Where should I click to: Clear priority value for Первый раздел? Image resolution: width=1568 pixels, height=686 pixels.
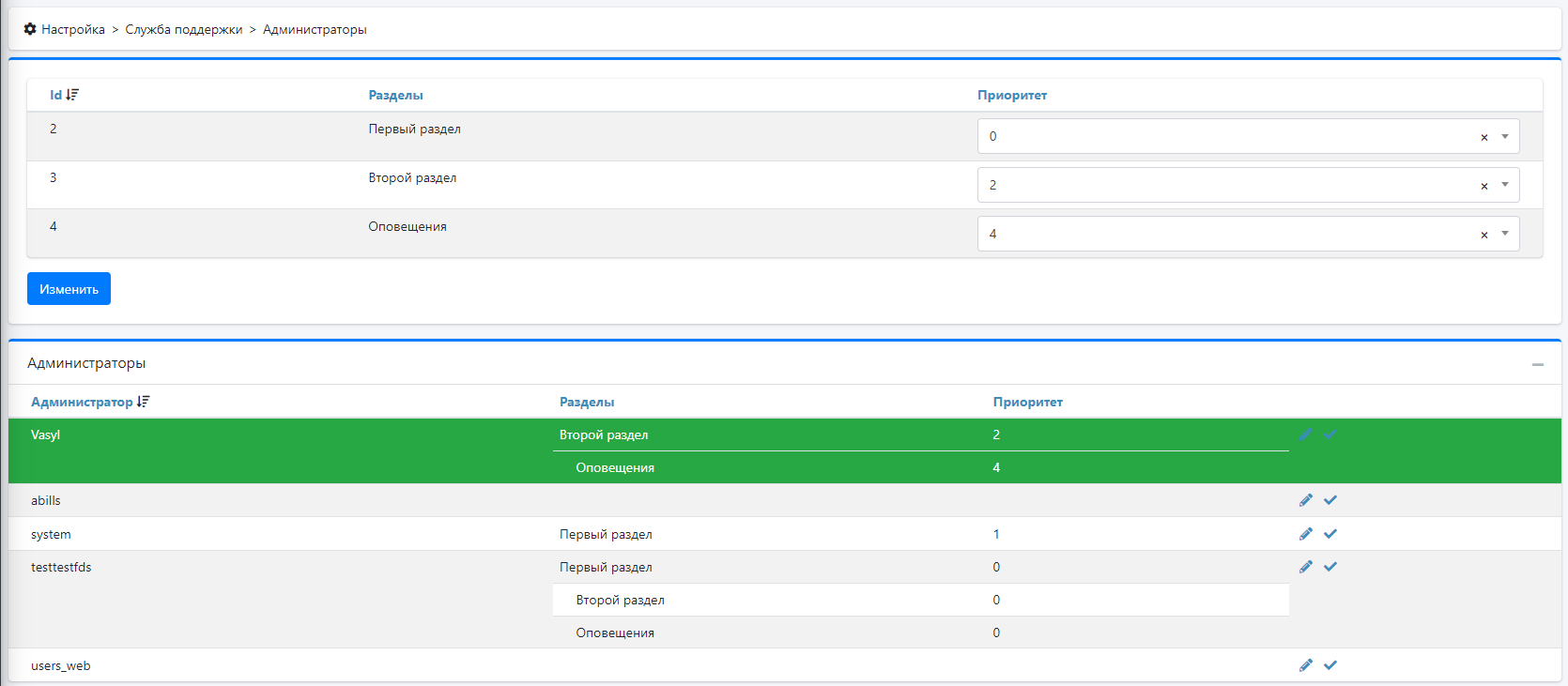(x=1483, y=137)
